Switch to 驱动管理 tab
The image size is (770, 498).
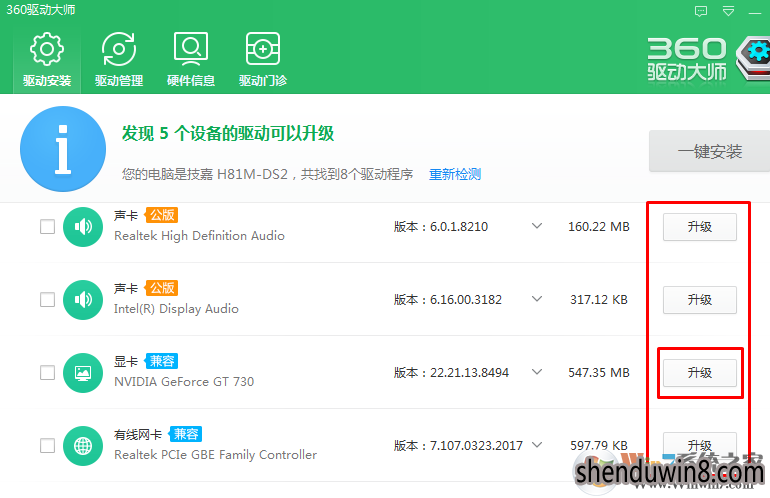pyautogui.click(x=118, y=60)
